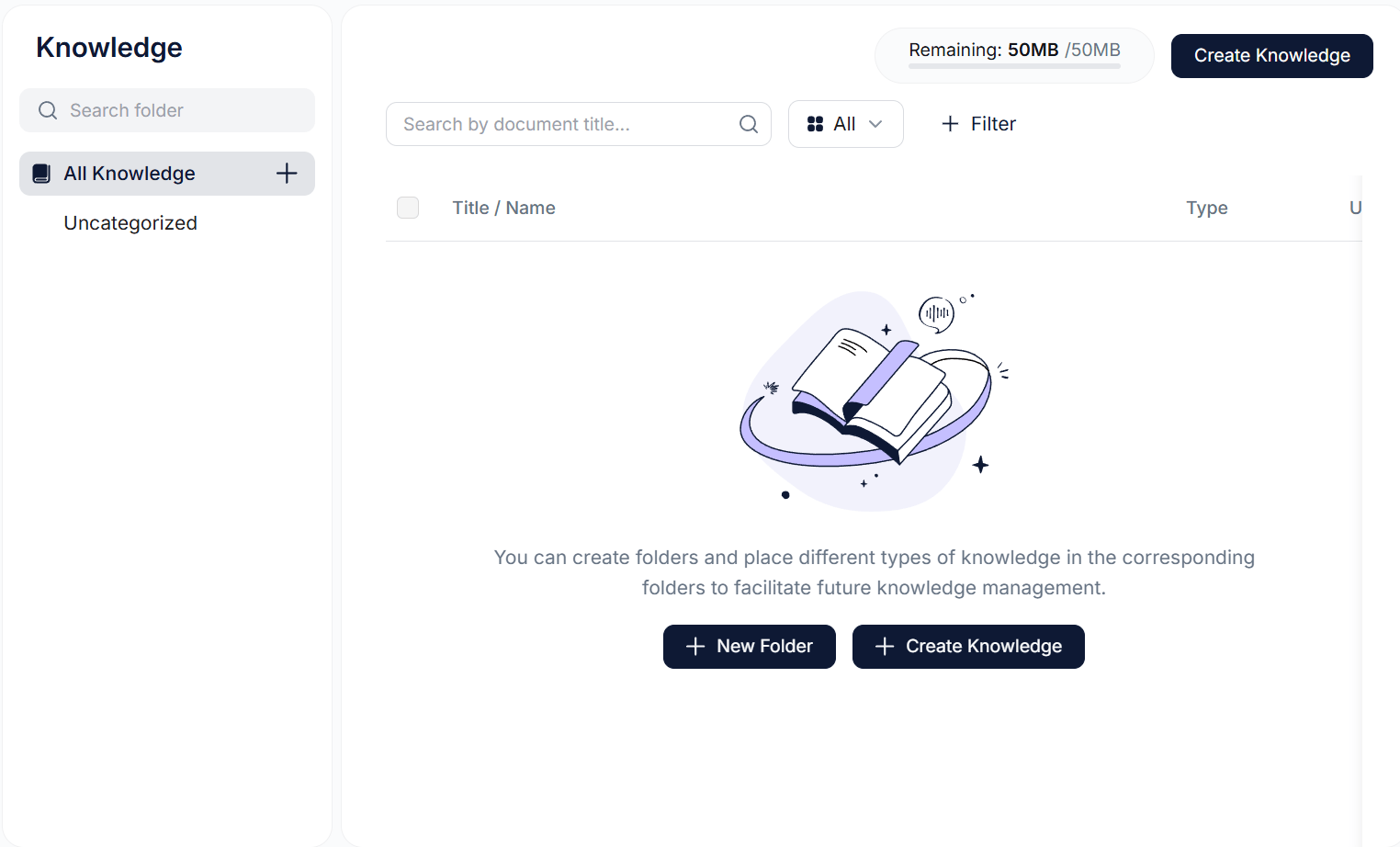Toggle the select-all checkbox in the table header
The width and height of the screenshot is (1400, 847).
[408, 208]
